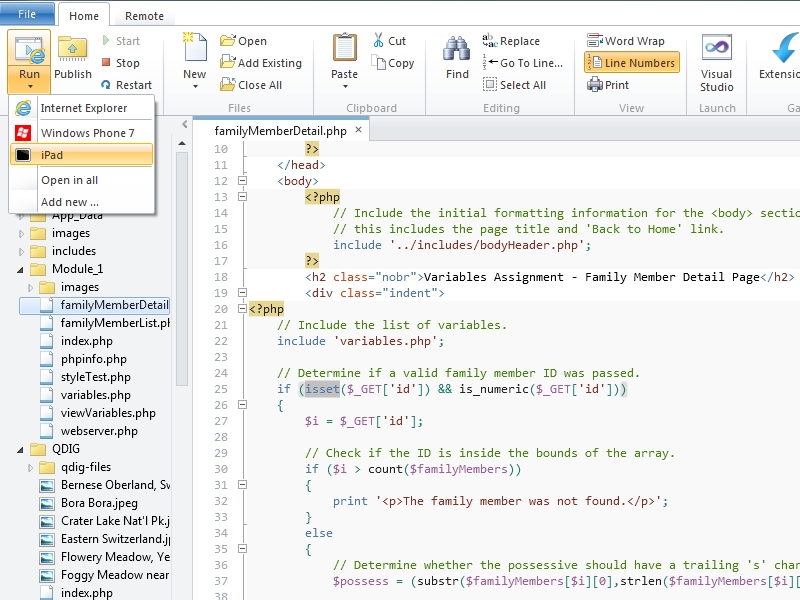This screenshot has width=800, height=600.
Task: Open the Find binoculars tool
Action: point(457,57)
